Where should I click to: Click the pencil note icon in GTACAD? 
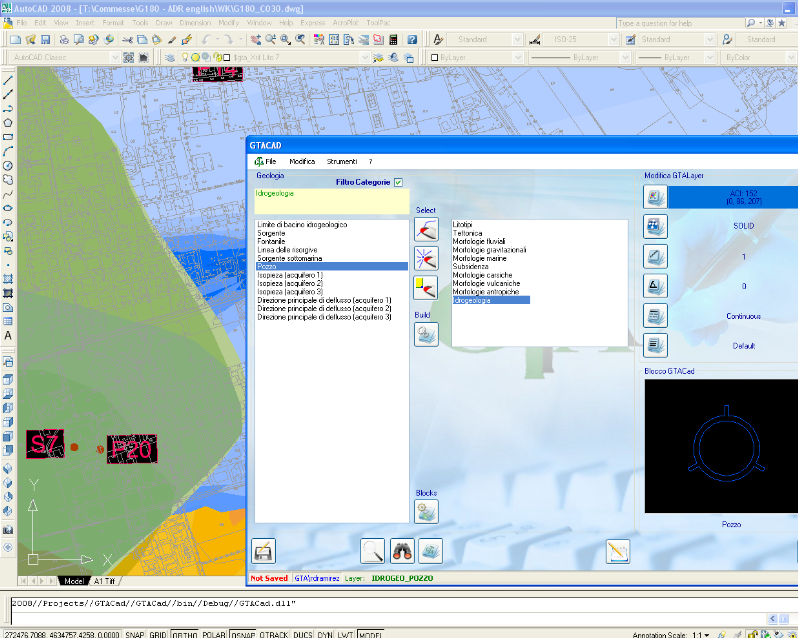click(618, 552)
